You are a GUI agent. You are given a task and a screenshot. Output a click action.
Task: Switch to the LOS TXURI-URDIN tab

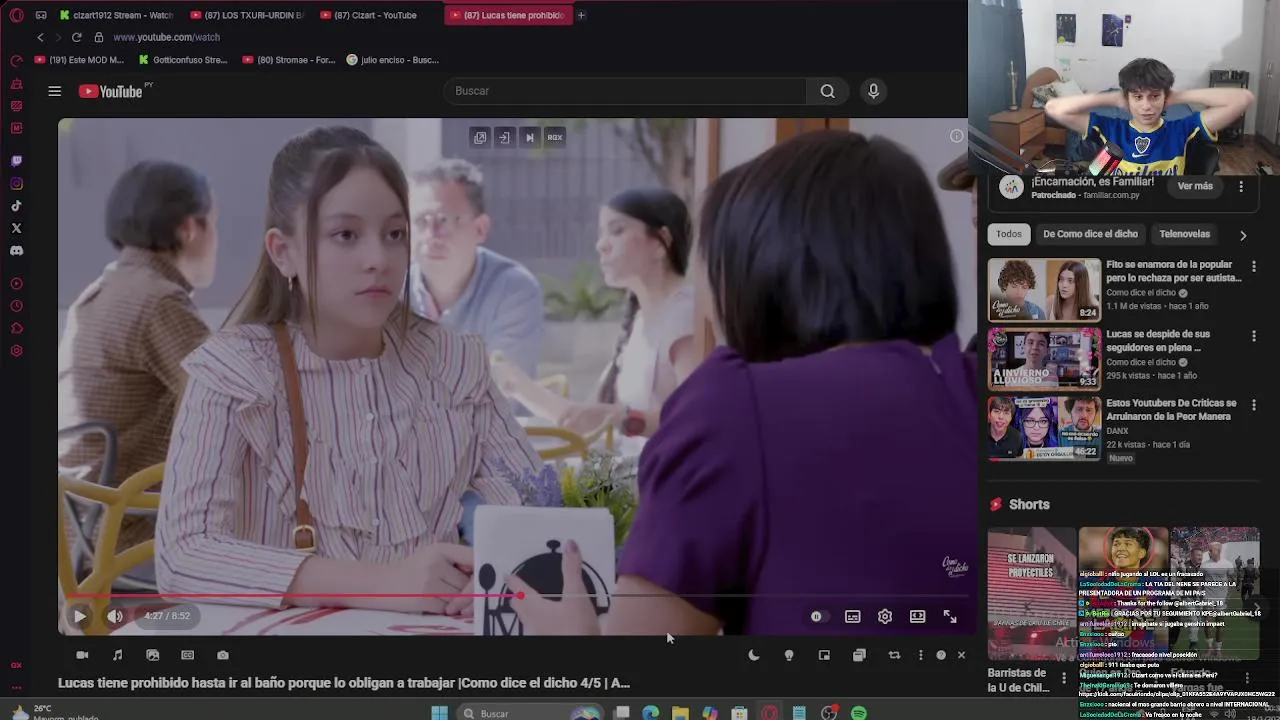pyautogui.click(x=248, y=15)
